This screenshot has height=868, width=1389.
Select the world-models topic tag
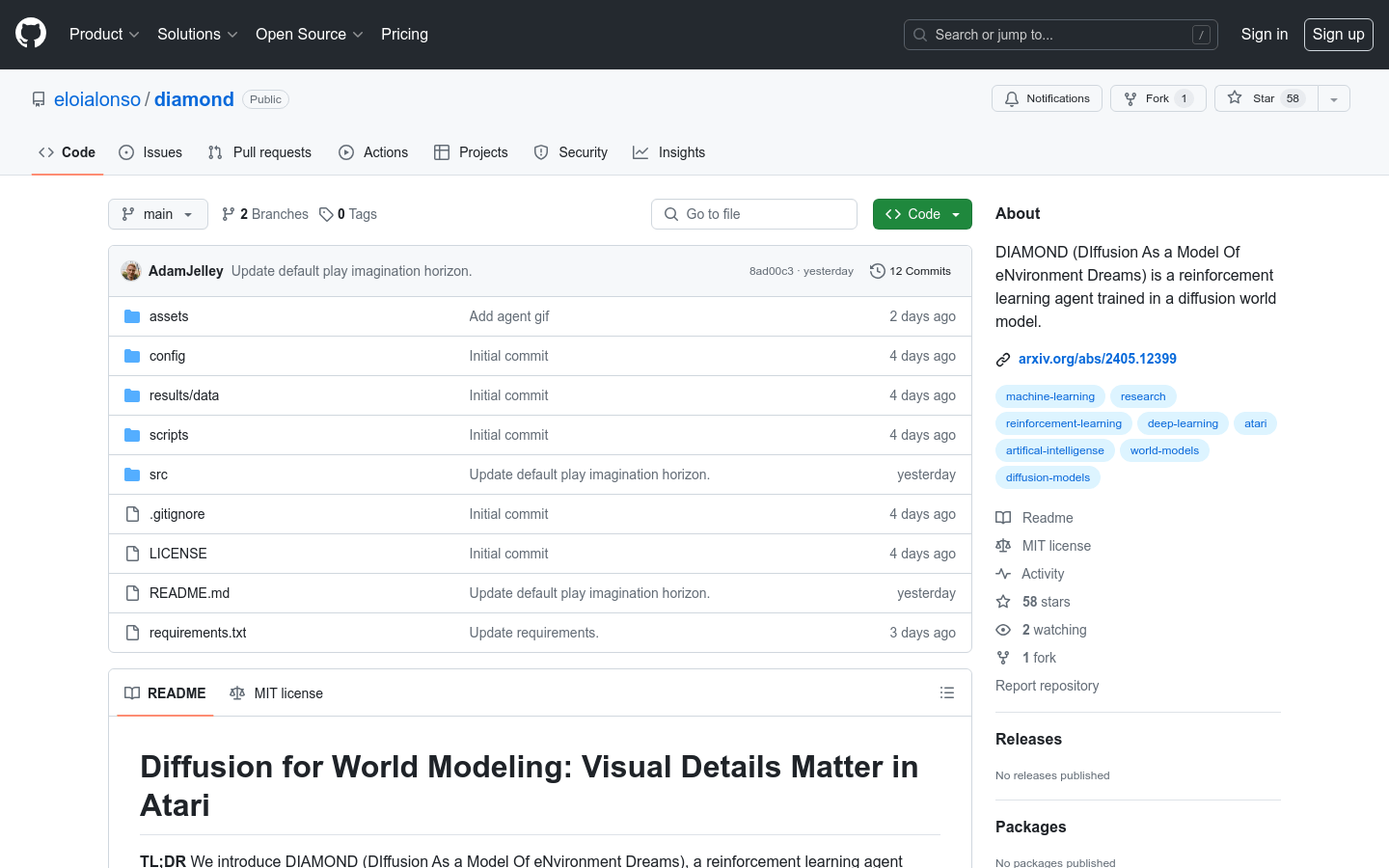click(x=1164, y=450)
